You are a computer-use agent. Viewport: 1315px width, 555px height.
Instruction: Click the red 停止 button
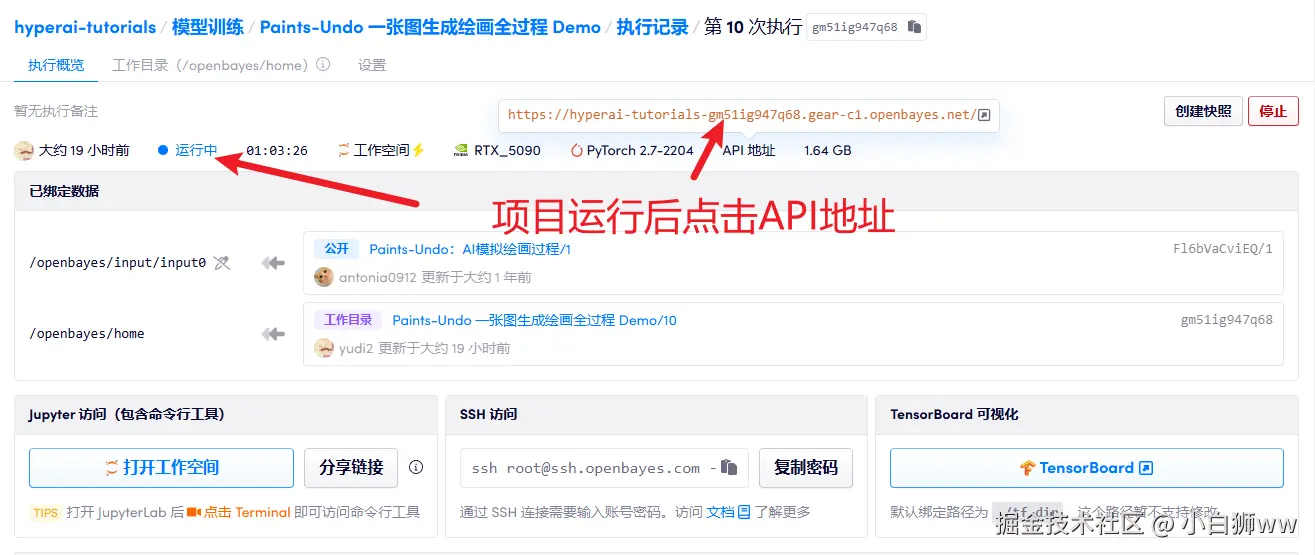[1273, 111]
